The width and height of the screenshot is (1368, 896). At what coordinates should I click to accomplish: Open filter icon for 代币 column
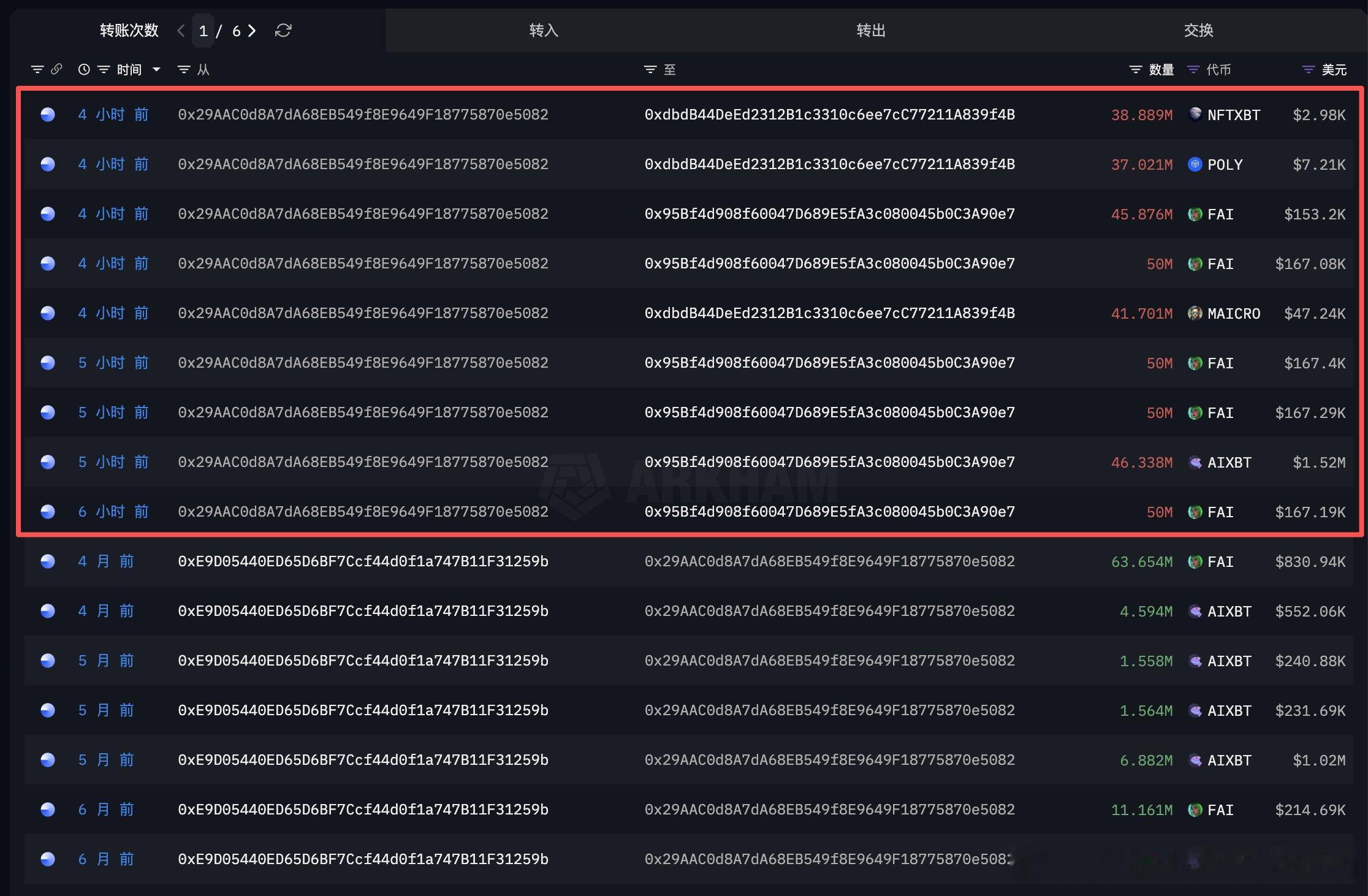click(1193, 70)
